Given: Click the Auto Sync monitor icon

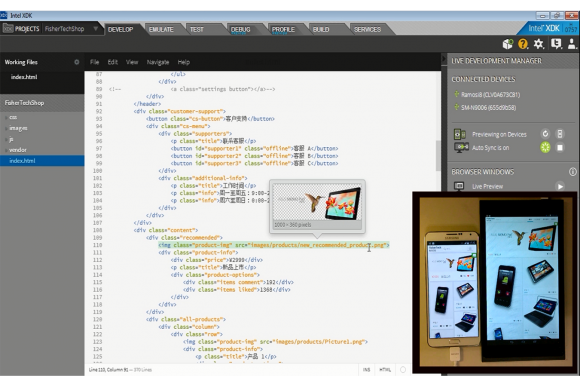Looking at the screenshot, I should tap(461, 148).
